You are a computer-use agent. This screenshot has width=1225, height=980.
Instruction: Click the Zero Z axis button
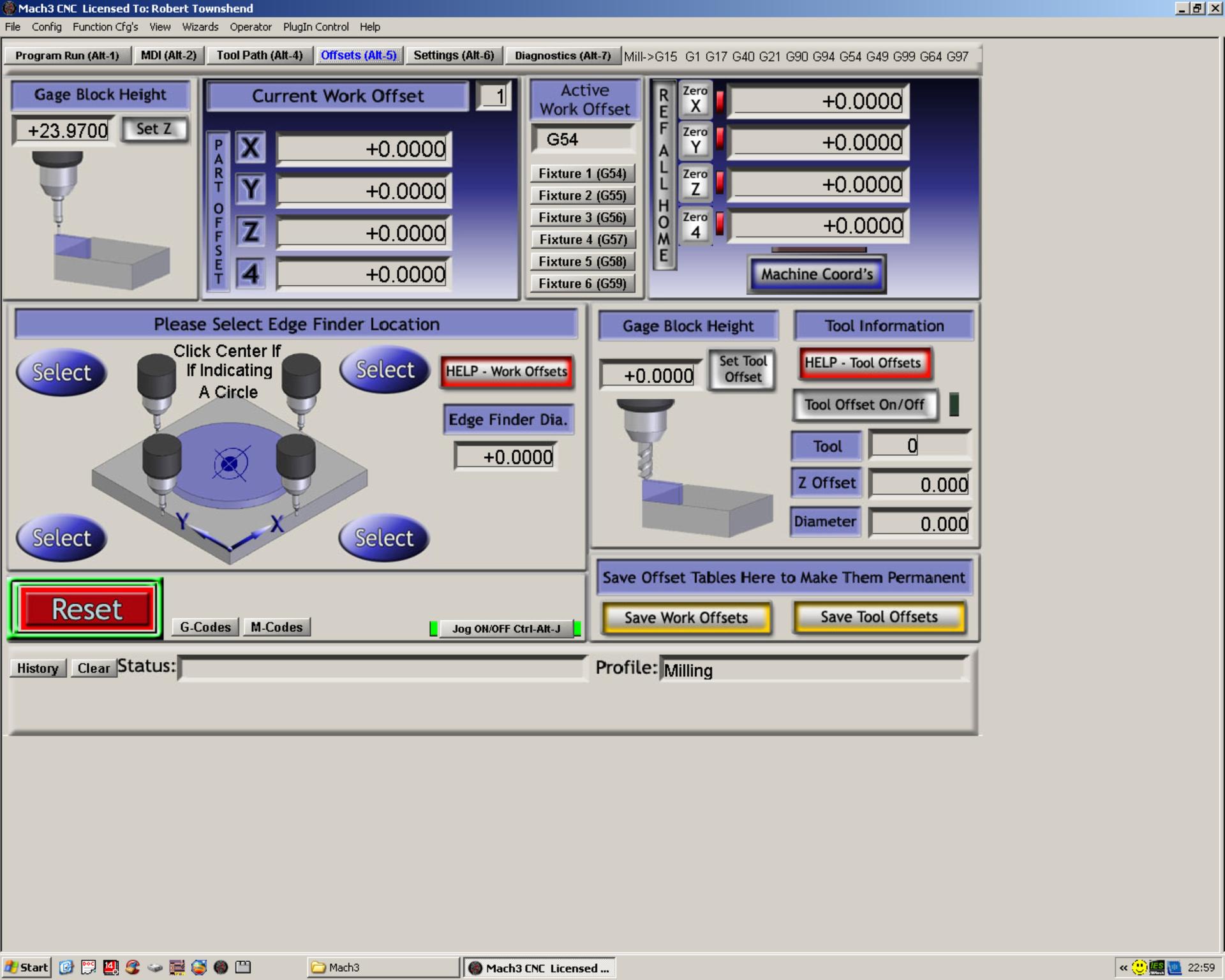695,182
